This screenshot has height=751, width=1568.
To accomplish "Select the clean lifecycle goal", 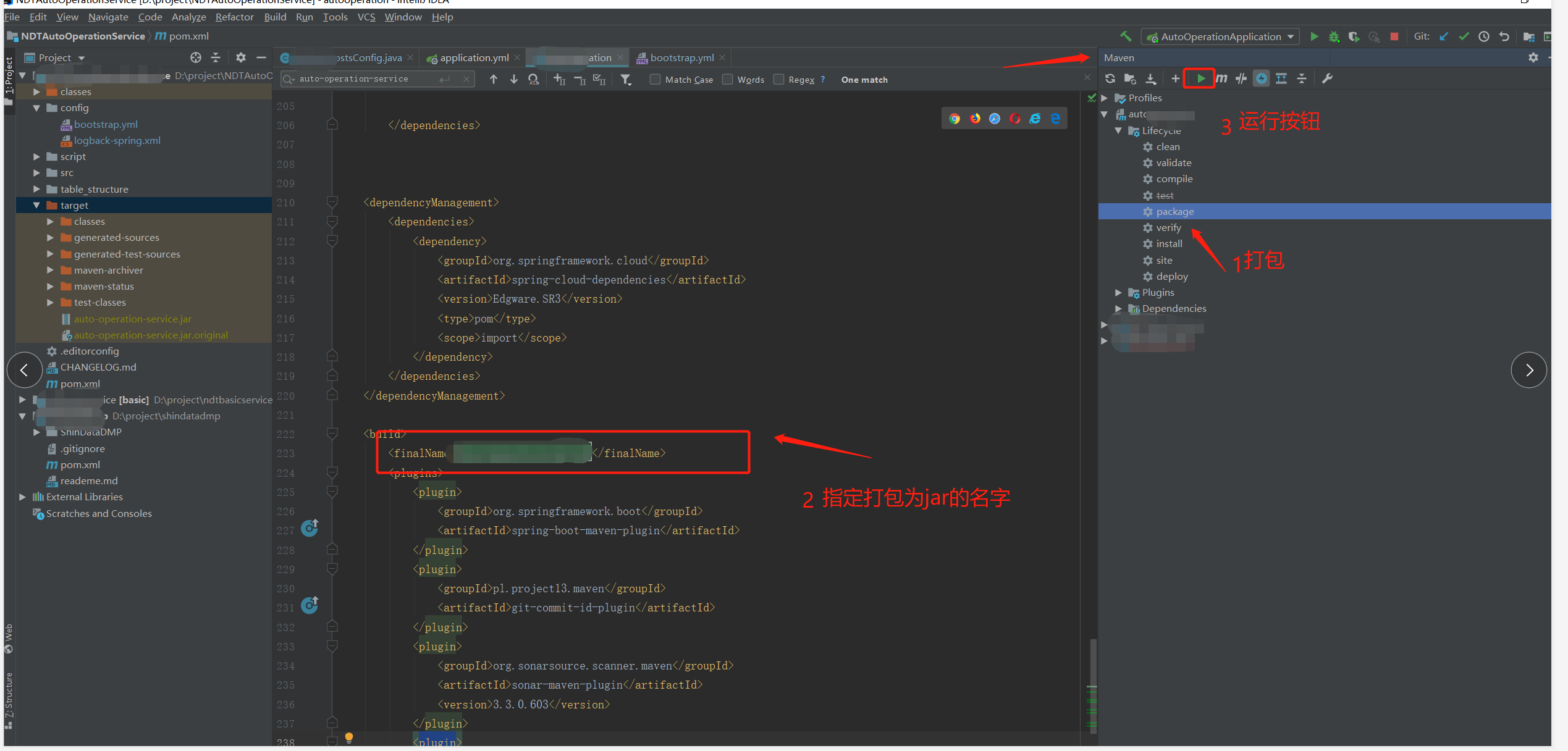I will [1168, 147].
